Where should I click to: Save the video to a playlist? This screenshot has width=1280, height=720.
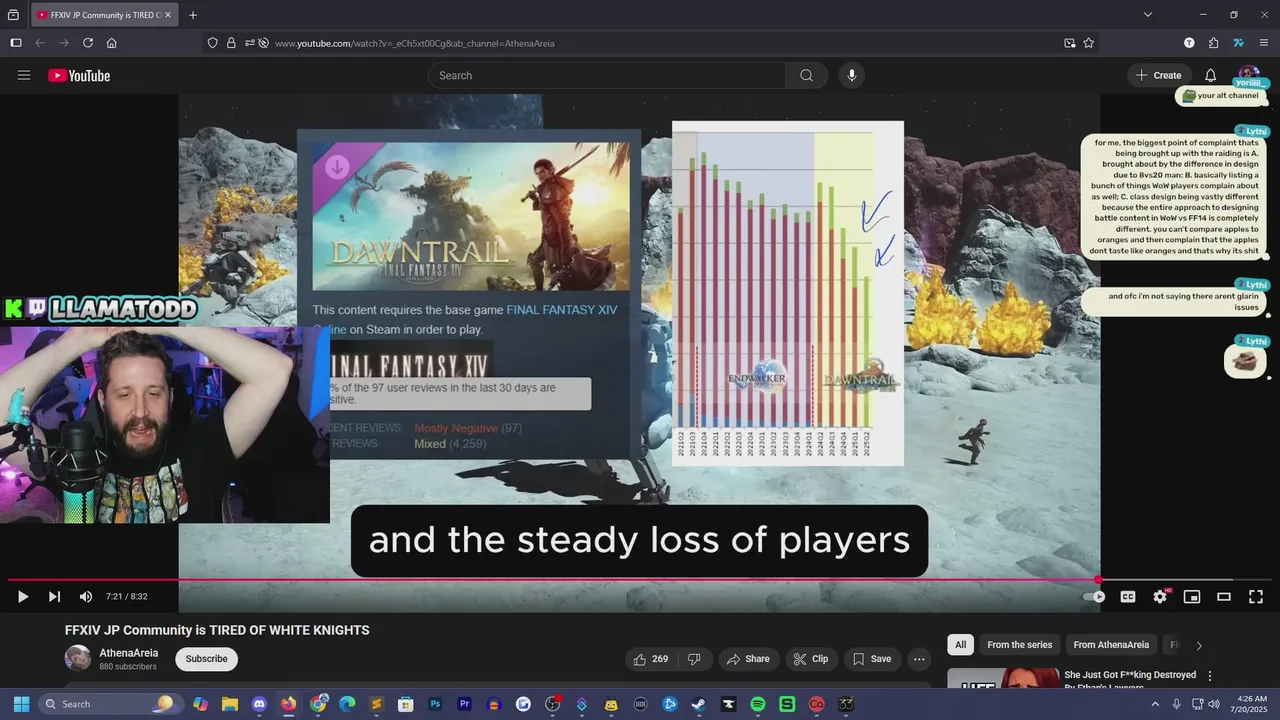pyautogui.click(x=871, y=659)
